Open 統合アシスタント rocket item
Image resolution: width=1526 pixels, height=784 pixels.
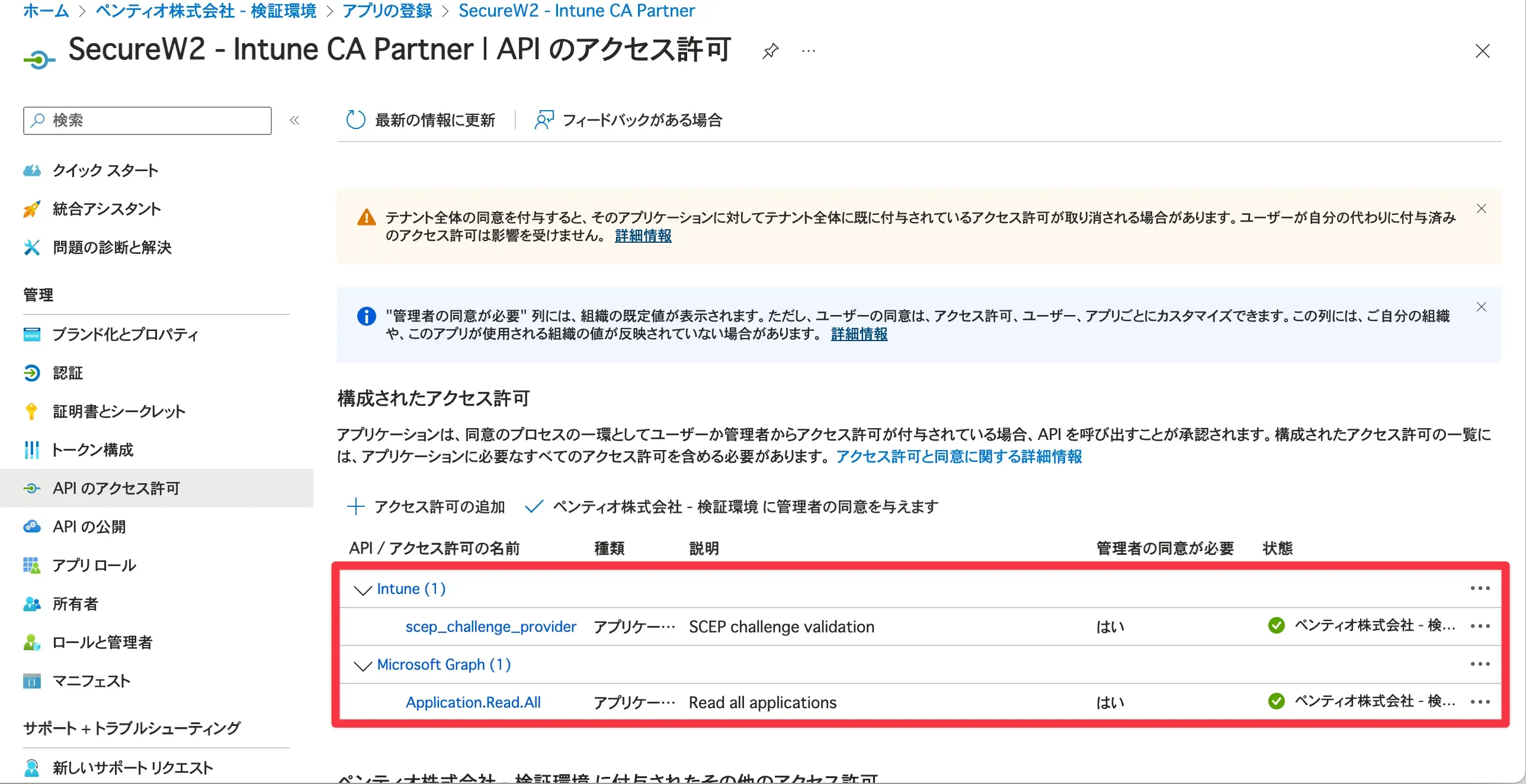point(107,209)
